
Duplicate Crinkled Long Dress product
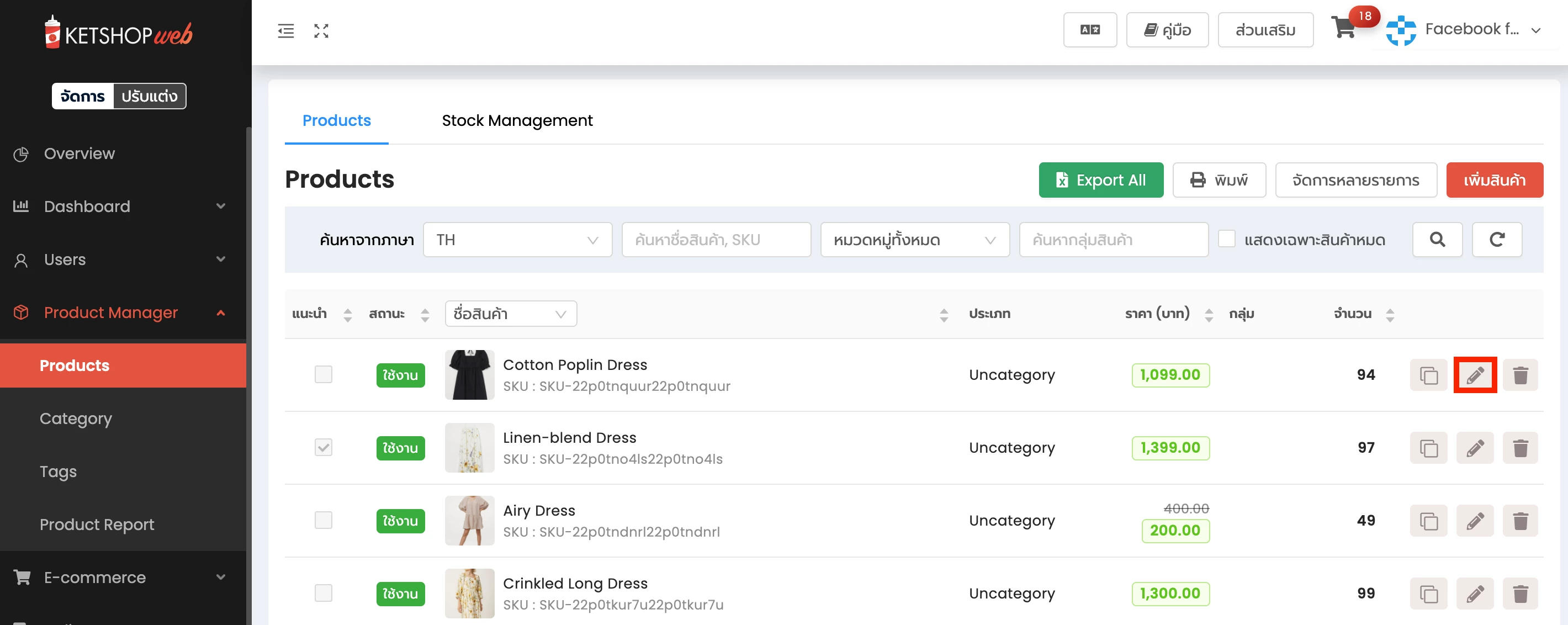tap(1428, 594)
